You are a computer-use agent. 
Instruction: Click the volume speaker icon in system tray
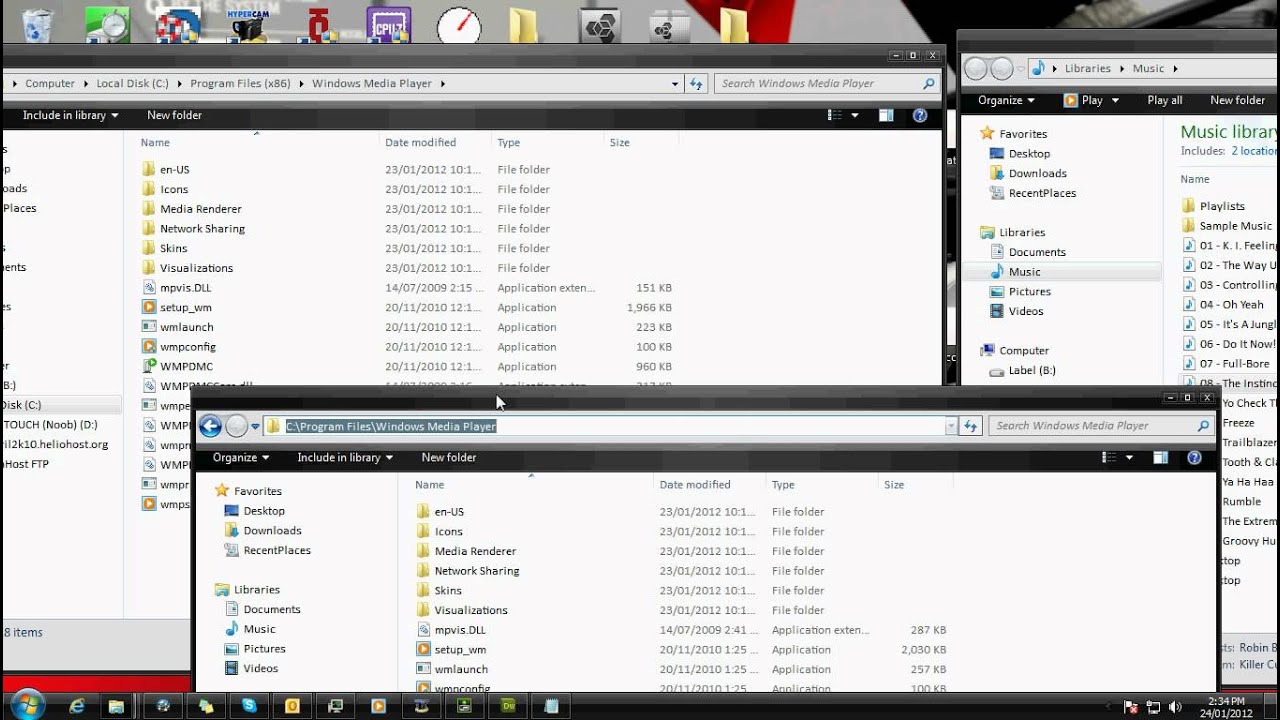1176,706
